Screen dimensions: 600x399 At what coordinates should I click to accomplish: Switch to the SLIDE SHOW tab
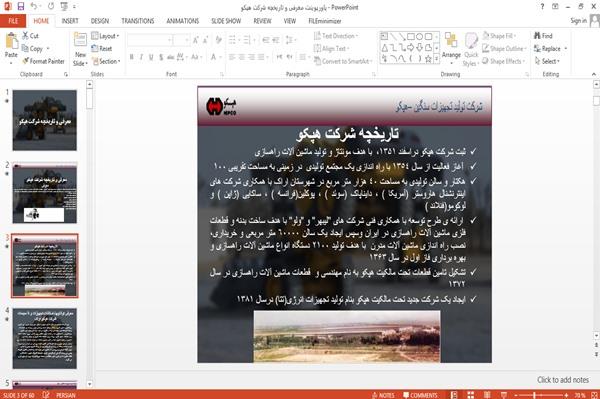pyautogui.click(x=226, y=21)
